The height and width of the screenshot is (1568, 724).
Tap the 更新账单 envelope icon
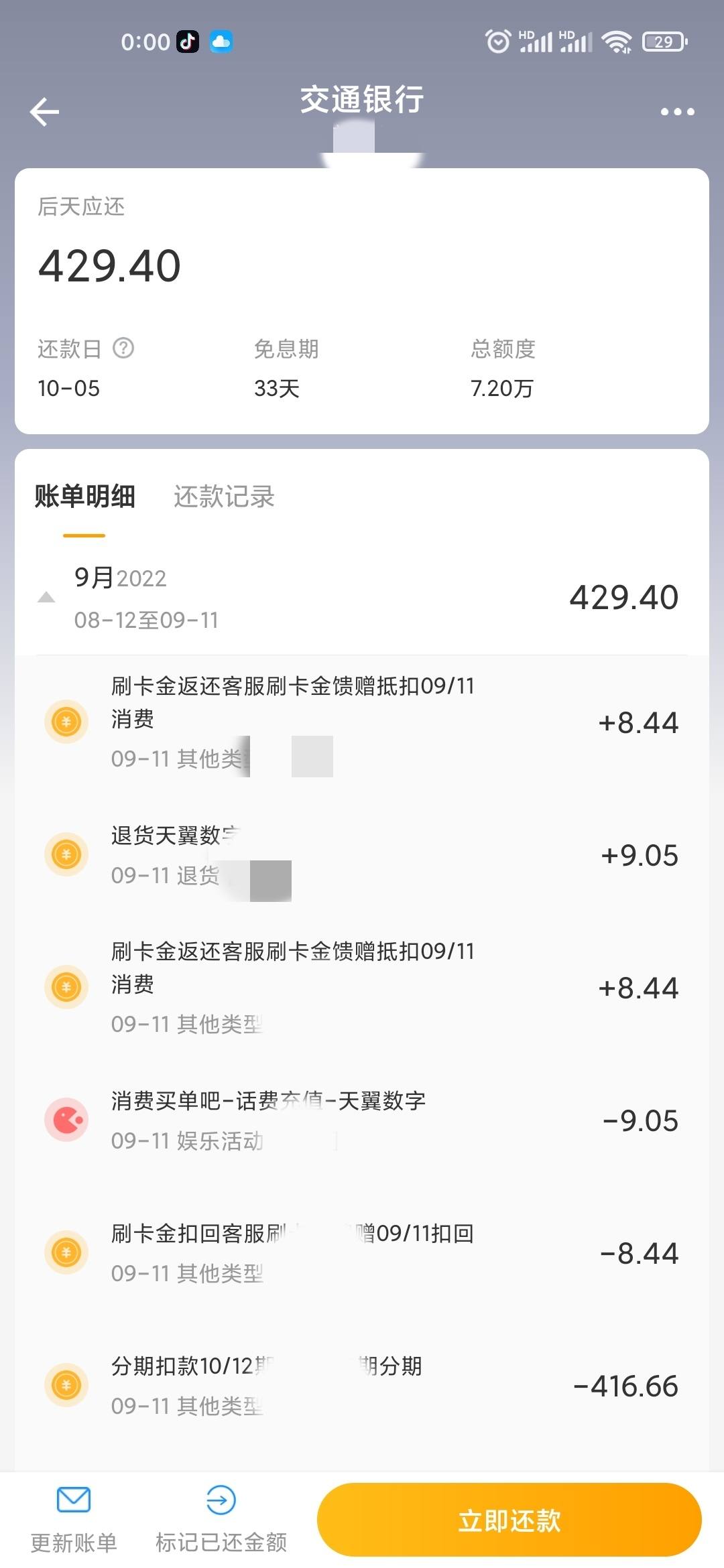74,1500
